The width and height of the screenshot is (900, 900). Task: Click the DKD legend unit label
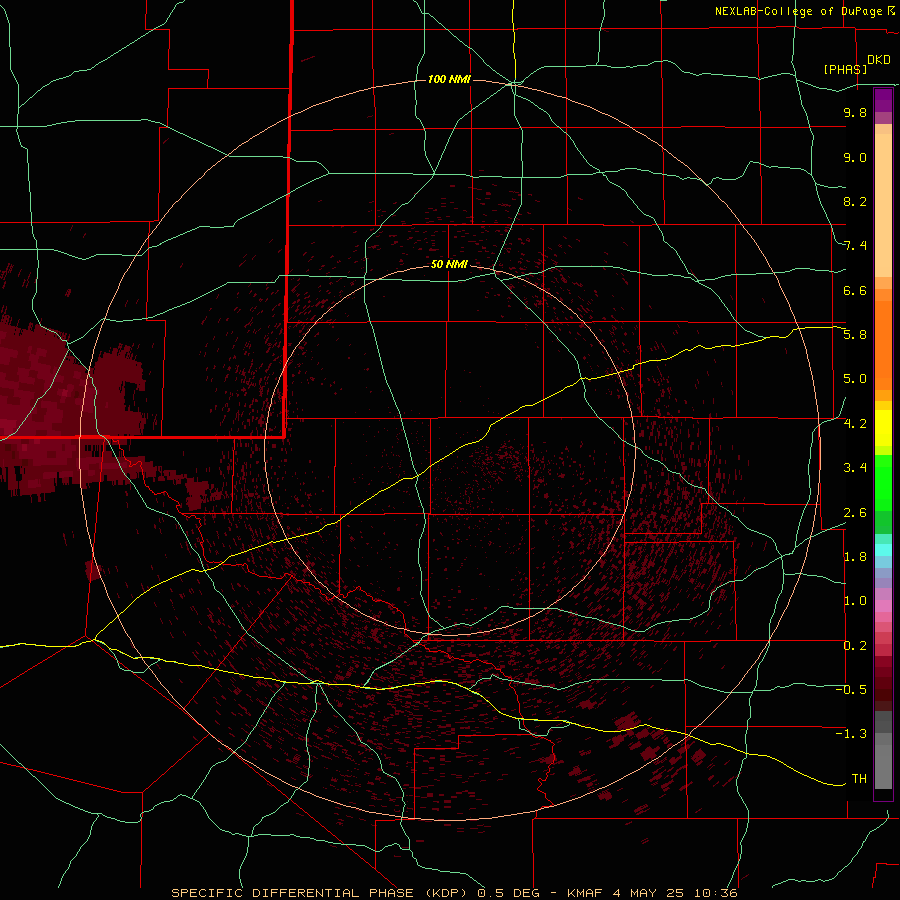(879, 60)
